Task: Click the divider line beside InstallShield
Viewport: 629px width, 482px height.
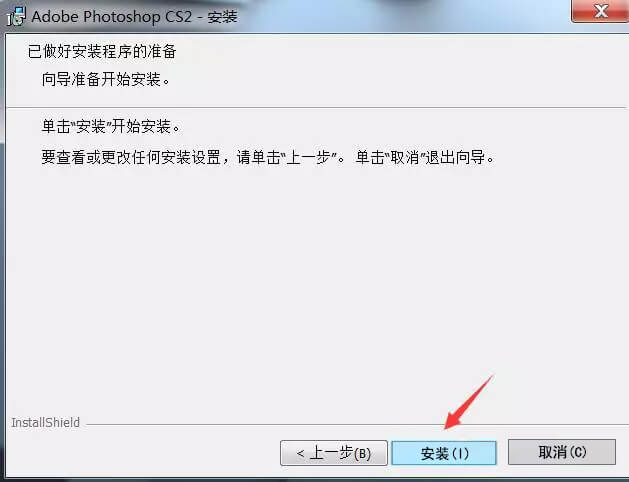Action: coord(357,424)
